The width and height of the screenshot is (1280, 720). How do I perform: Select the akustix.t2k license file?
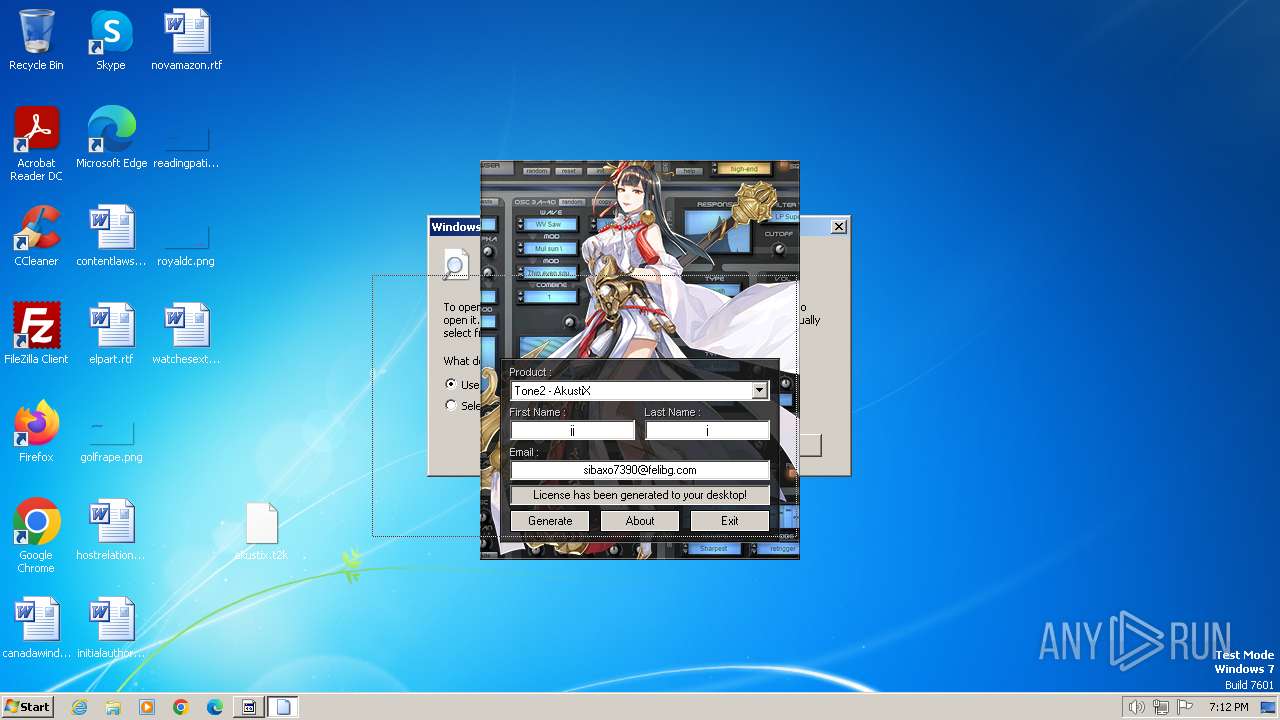[x=261, y=530]
